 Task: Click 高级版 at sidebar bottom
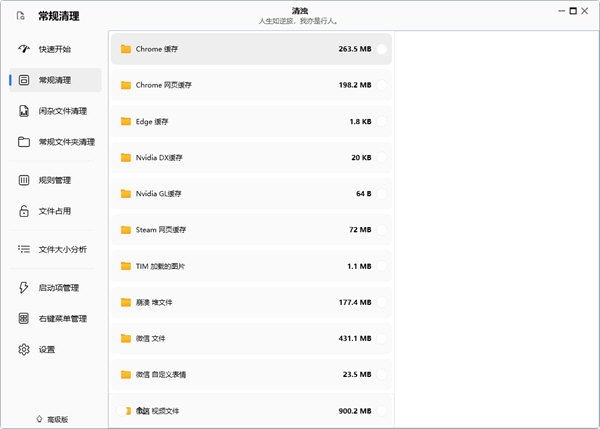tap(54, 418)
